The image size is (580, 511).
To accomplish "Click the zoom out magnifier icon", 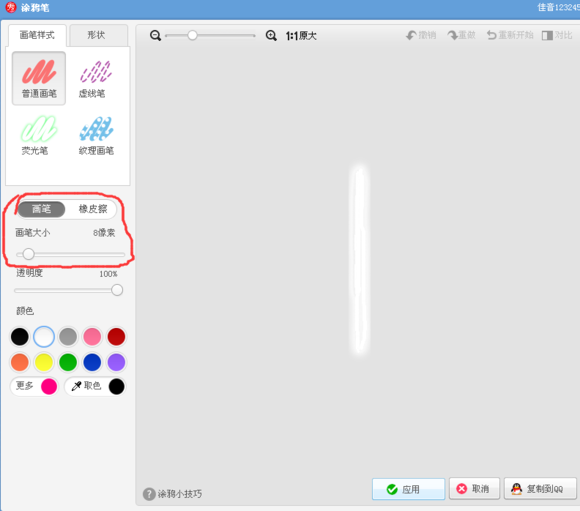I will point(155,36).
